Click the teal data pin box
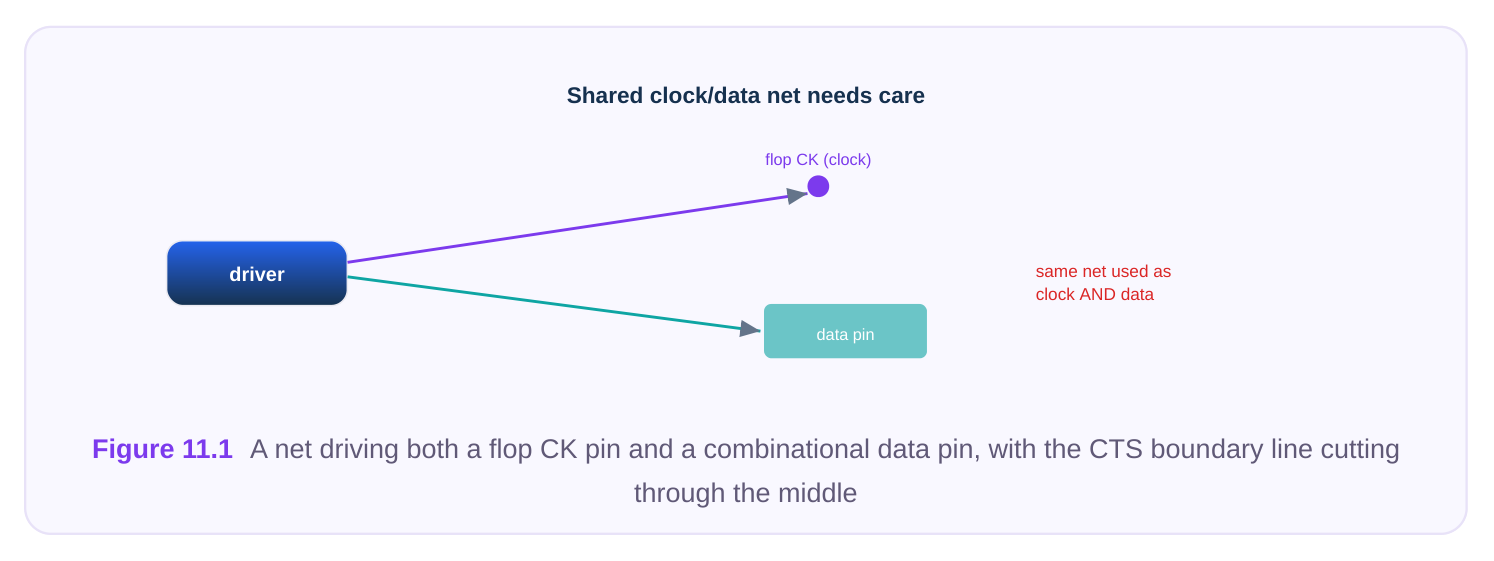This screenshot has height=561, width=1494. (845, 331)
